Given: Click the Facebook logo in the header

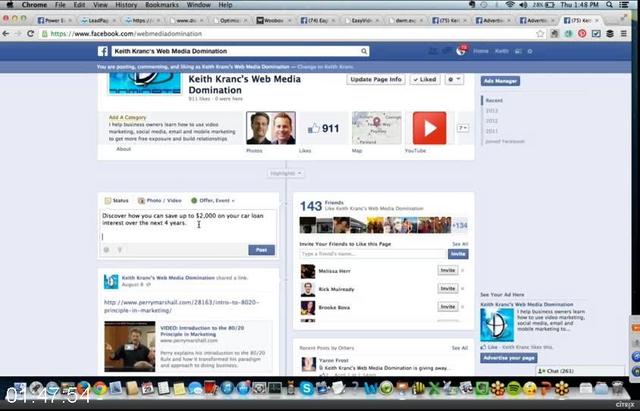Looking at the screenshot, I should tap(102, 51).
